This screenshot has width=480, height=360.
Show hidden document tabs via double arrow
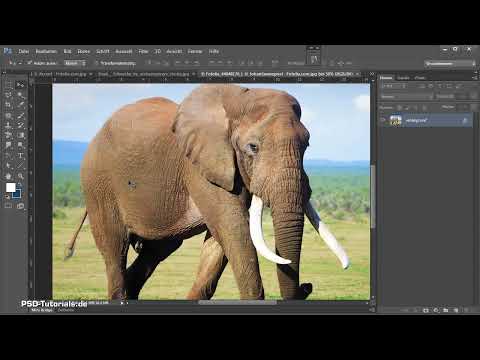pyautogui.click(x=372, y=74)
